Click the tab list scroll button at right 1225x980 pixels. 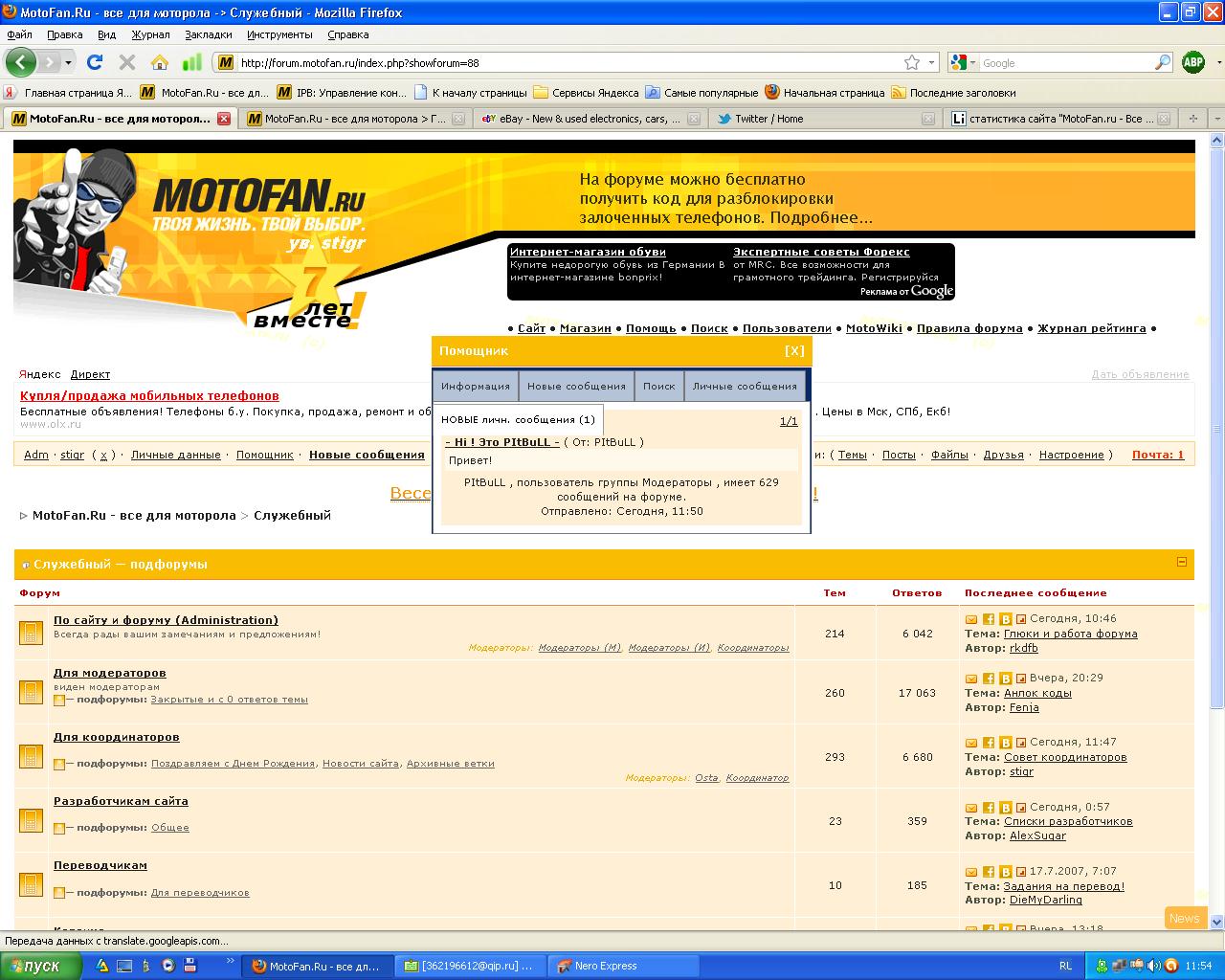coord(1215,119)
